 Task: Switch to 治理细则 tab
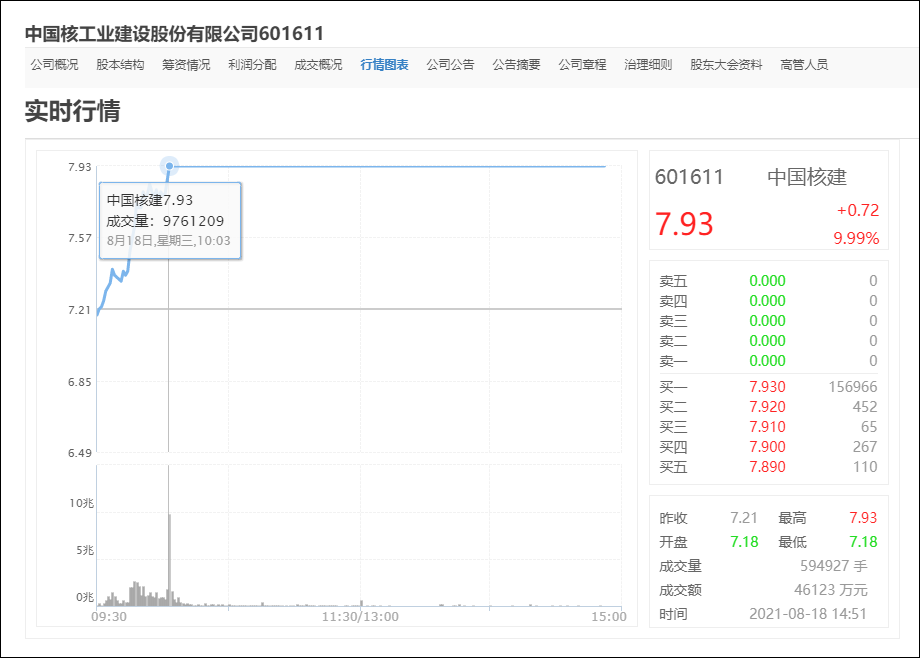[x=648, y=65]
